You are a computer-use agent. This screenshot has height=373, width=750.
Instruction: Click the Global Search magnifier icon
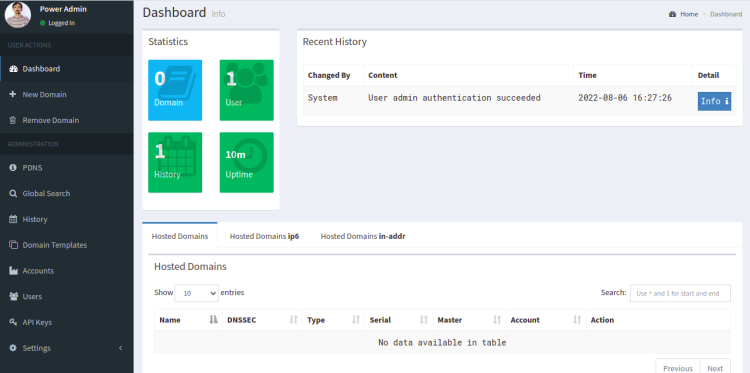click(x=13, y=194)
